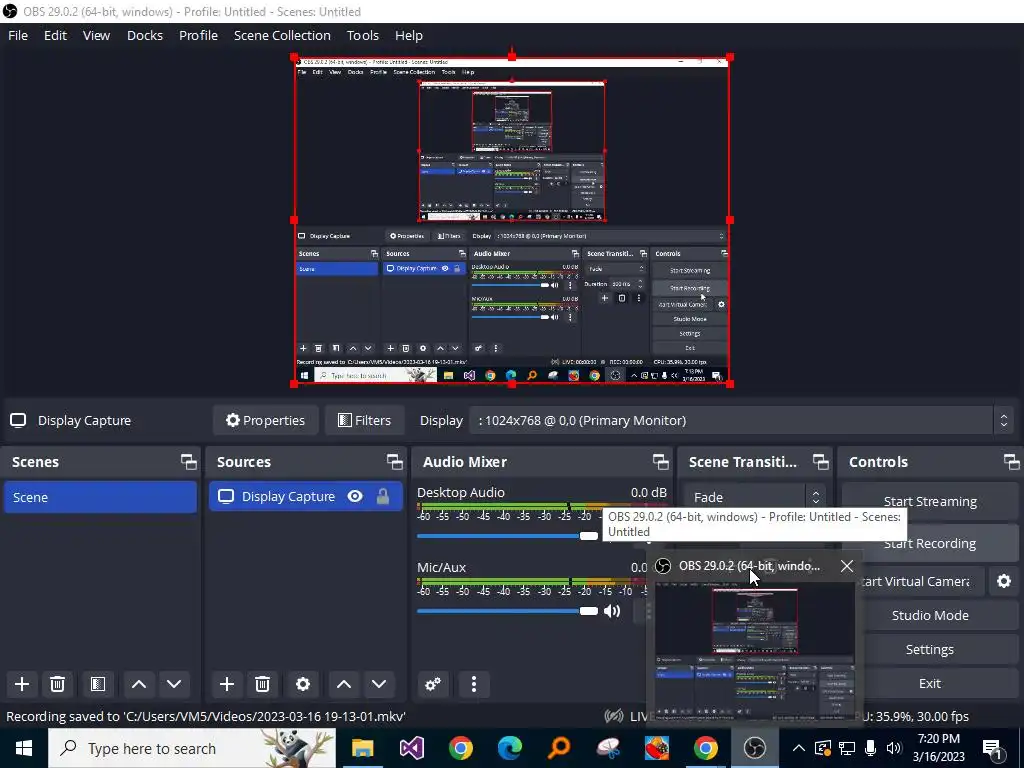The height and width of the screenshot is (768, 1024).
Task: Undock the Scene Transitions panel
Action: click(821, 462)
